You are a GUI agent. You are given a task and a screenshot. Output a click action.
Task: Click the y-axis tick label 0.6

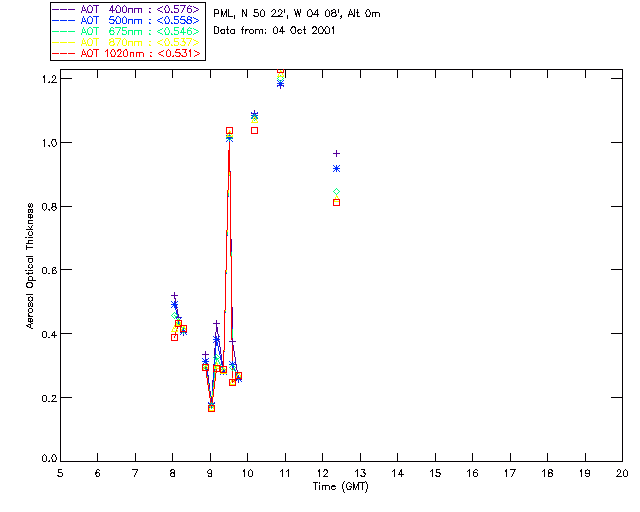49,270
